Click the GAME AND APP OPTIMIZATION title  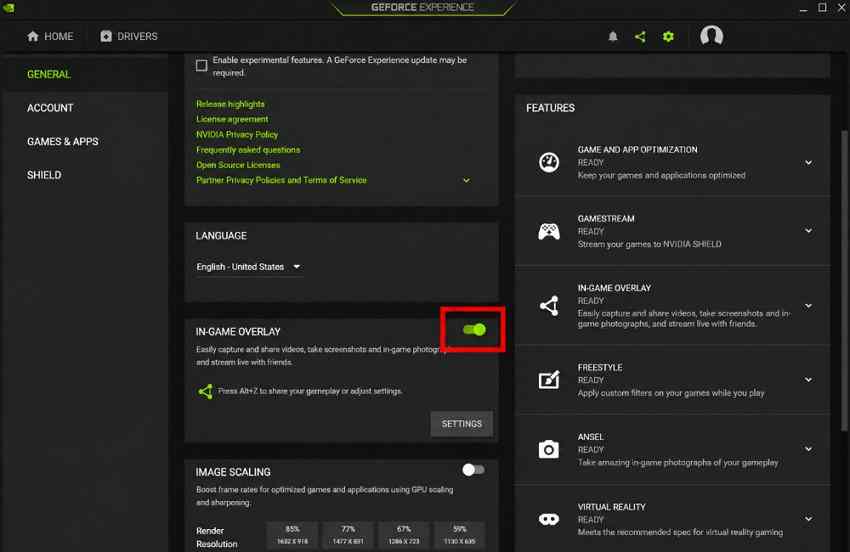click(x=638, y=150)
